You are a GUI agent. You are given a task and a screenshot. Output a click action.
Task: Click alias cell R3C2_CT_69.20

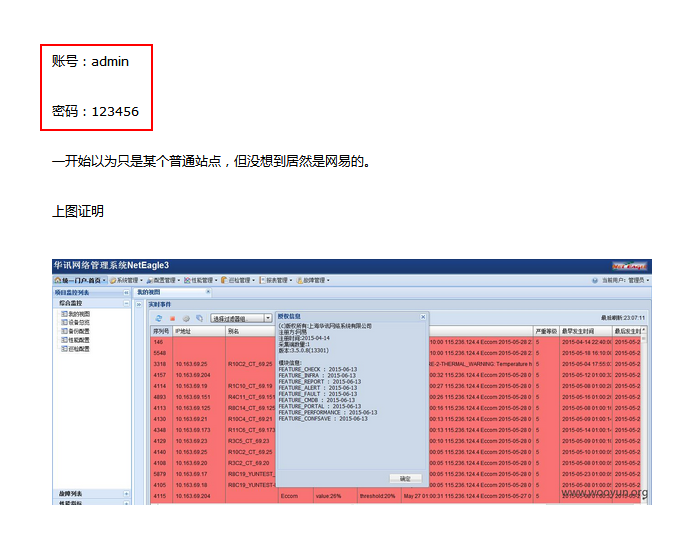(x=248, y=463)
